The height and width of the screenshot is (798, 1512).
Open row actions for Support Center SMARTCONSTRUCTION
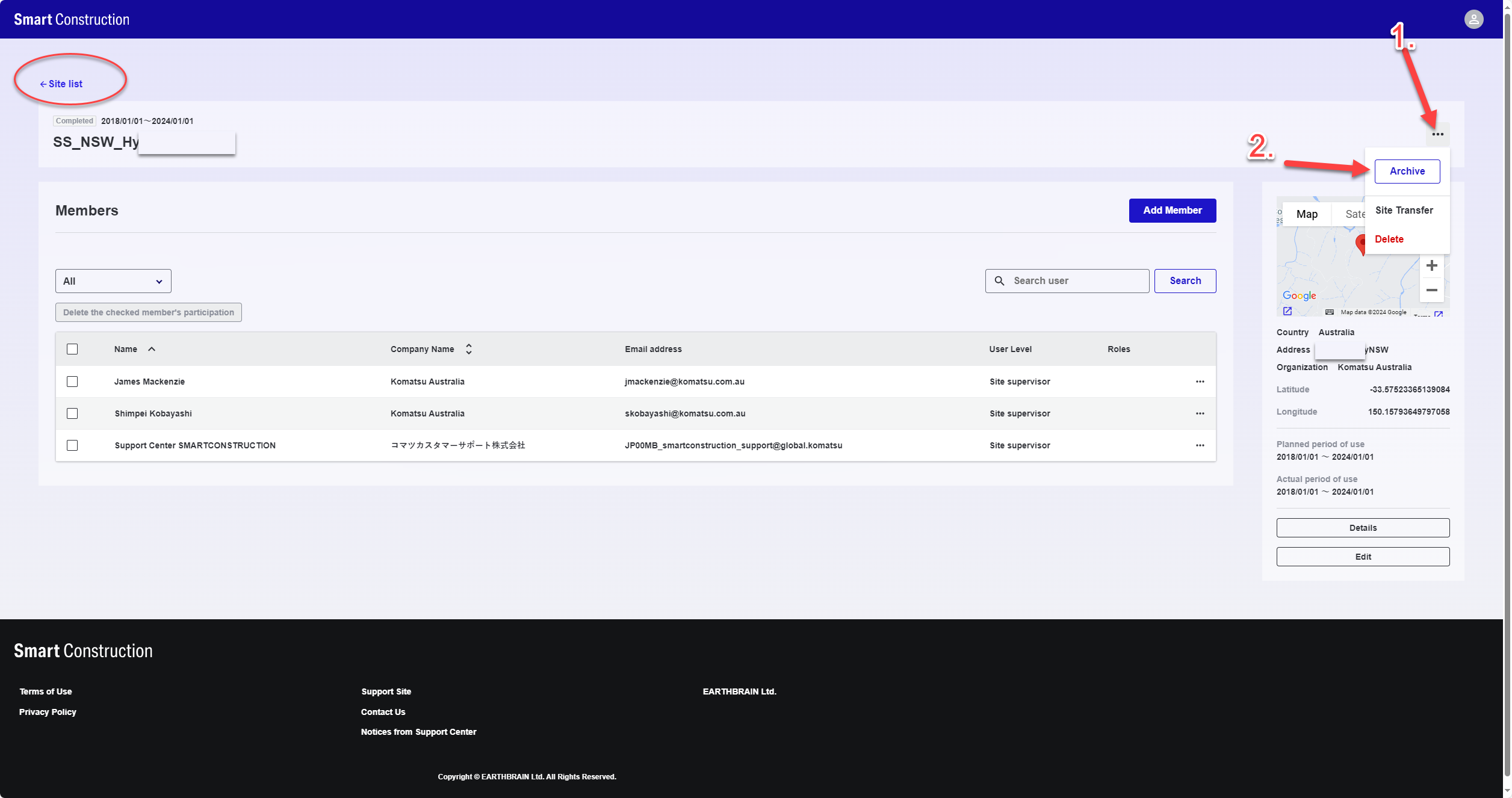coord(1200,445)
